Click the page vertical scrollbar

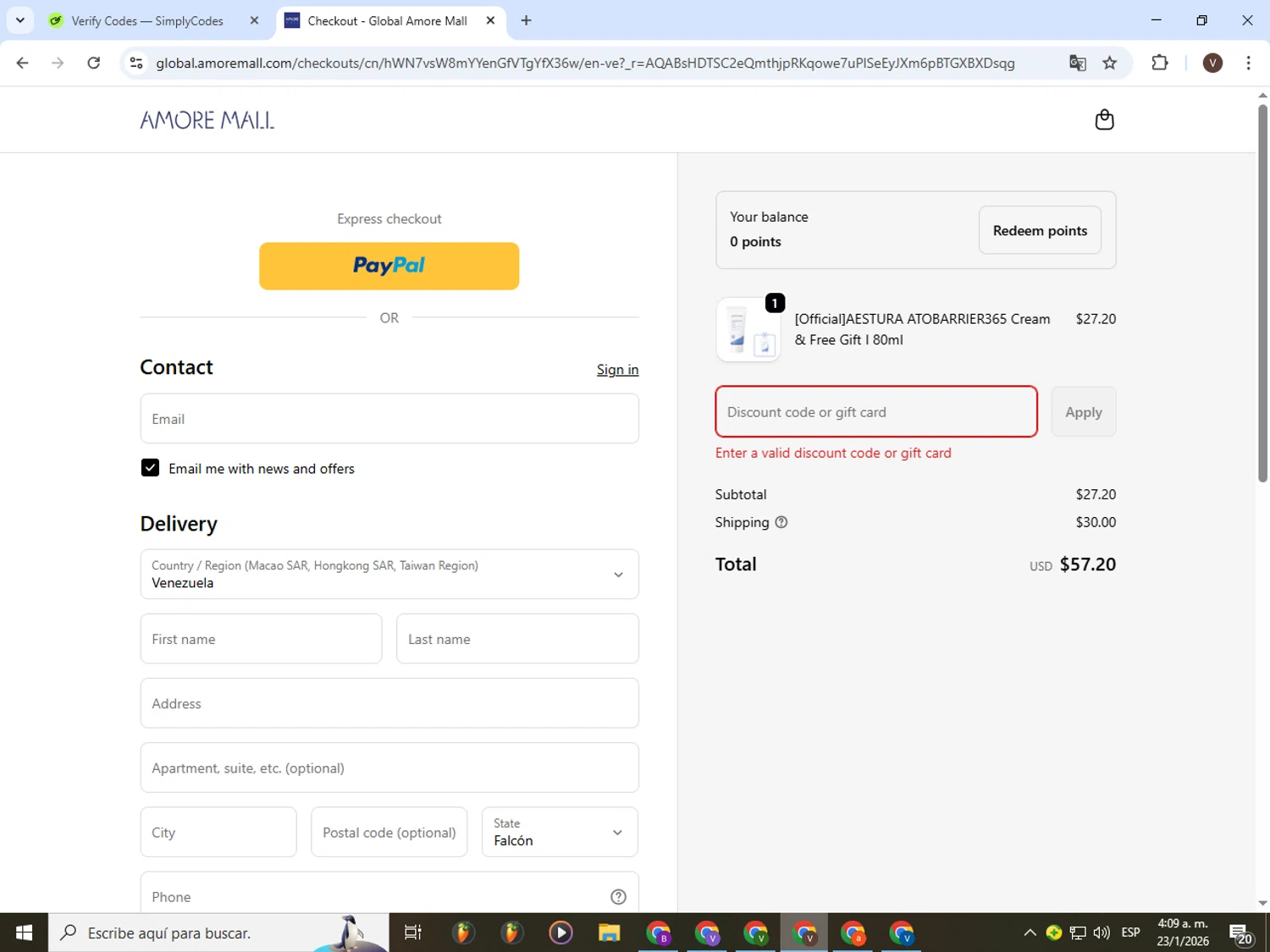pyautogui.click(x=1262, y=292)
